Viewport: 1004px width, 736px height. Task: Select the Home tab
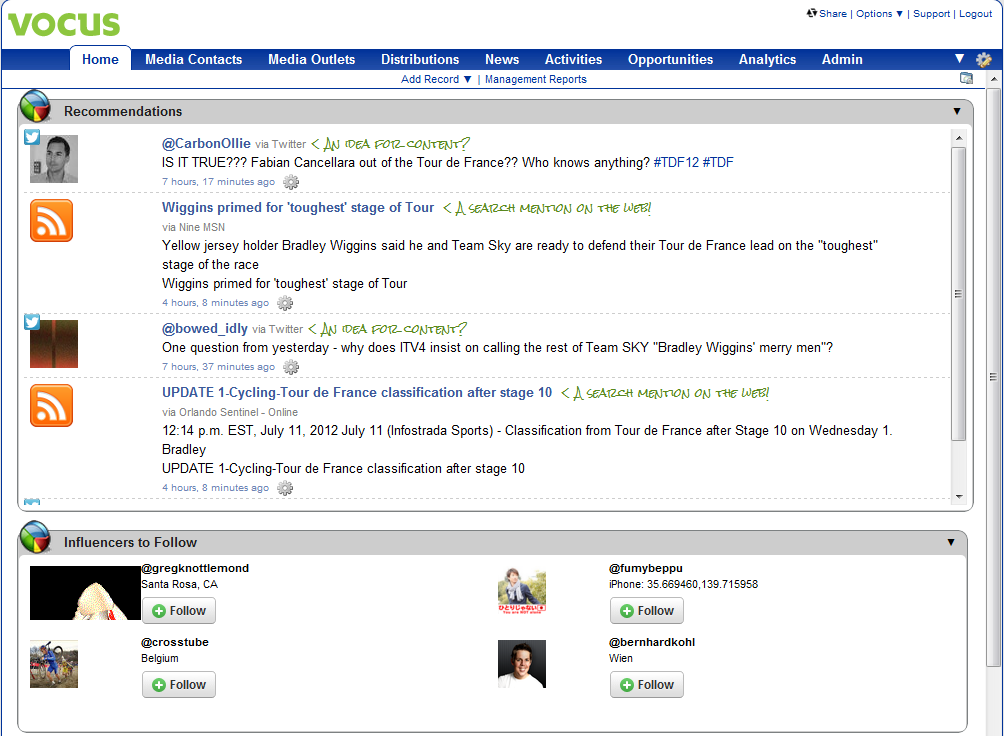[100, 60]
